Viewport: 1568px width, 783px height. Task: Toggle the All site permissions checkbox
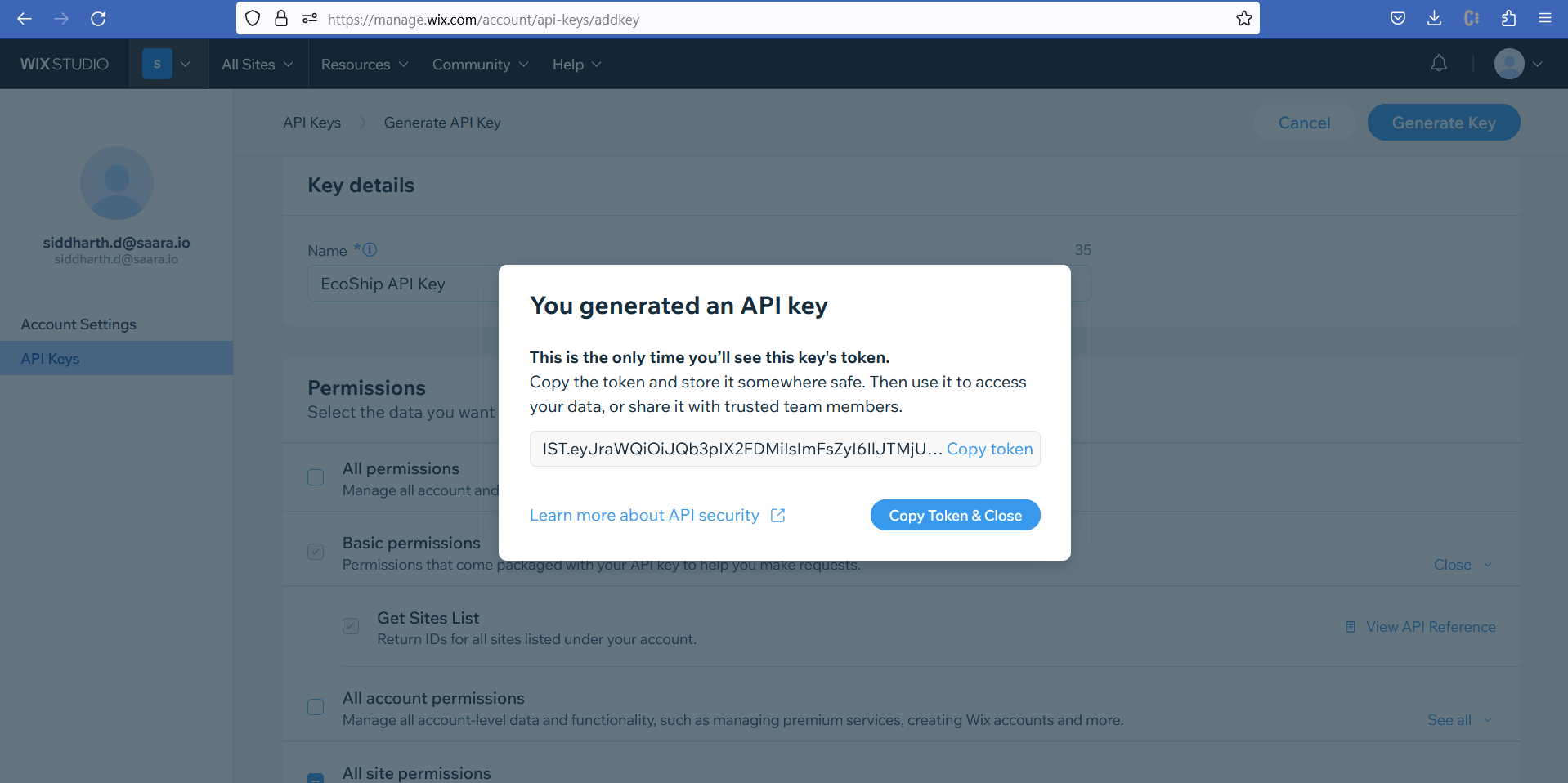click(316, 778)
